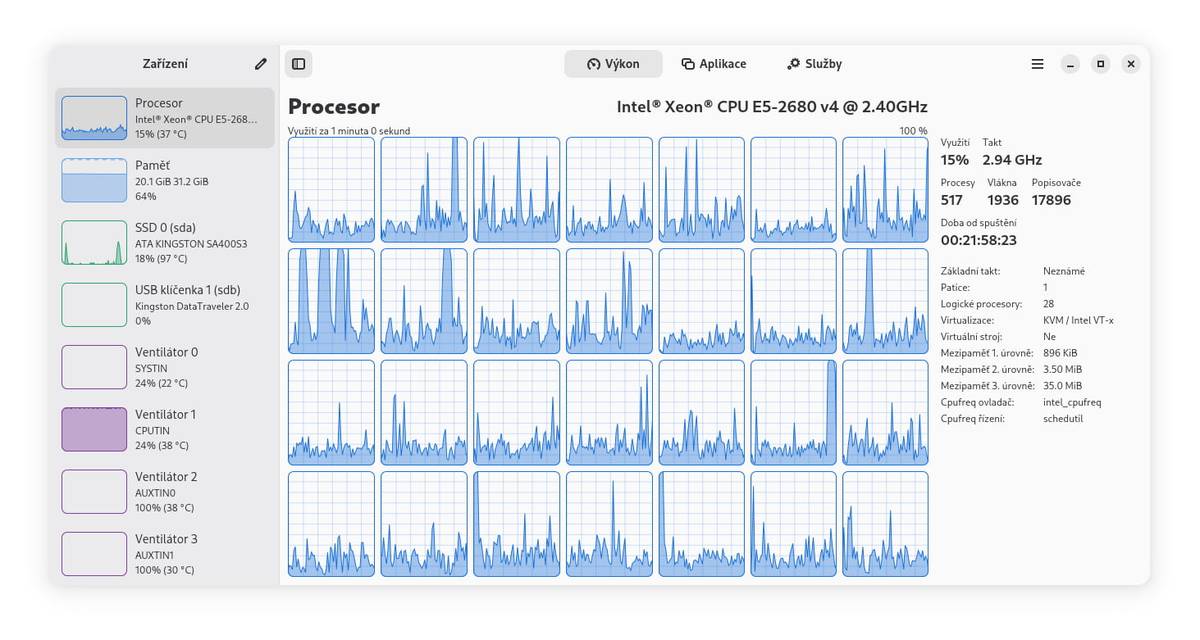Open SSD 0 (sda) device details

click(x=164, y=242)
